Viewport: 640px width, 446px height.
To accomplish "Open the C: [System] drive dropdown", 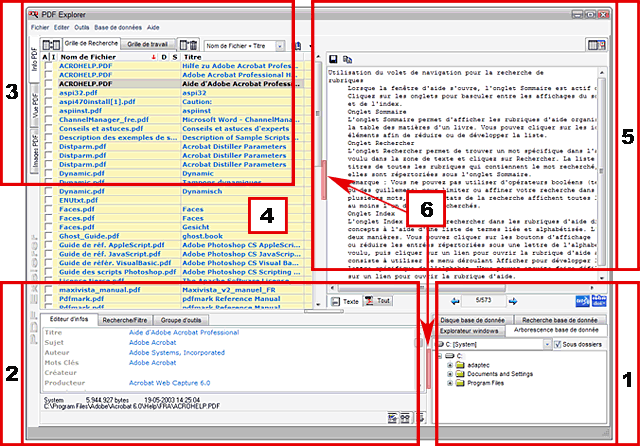I will tap(547, 344).
